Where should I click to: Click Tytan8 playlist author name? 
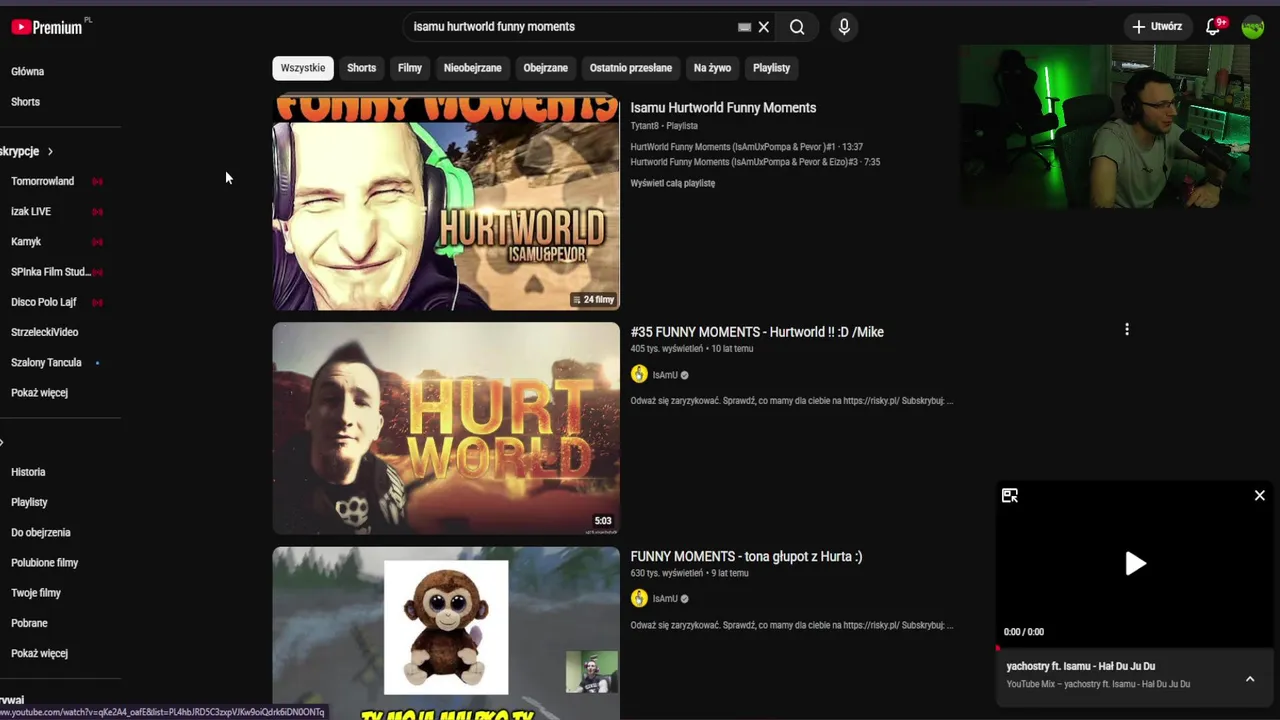[644, 126]
